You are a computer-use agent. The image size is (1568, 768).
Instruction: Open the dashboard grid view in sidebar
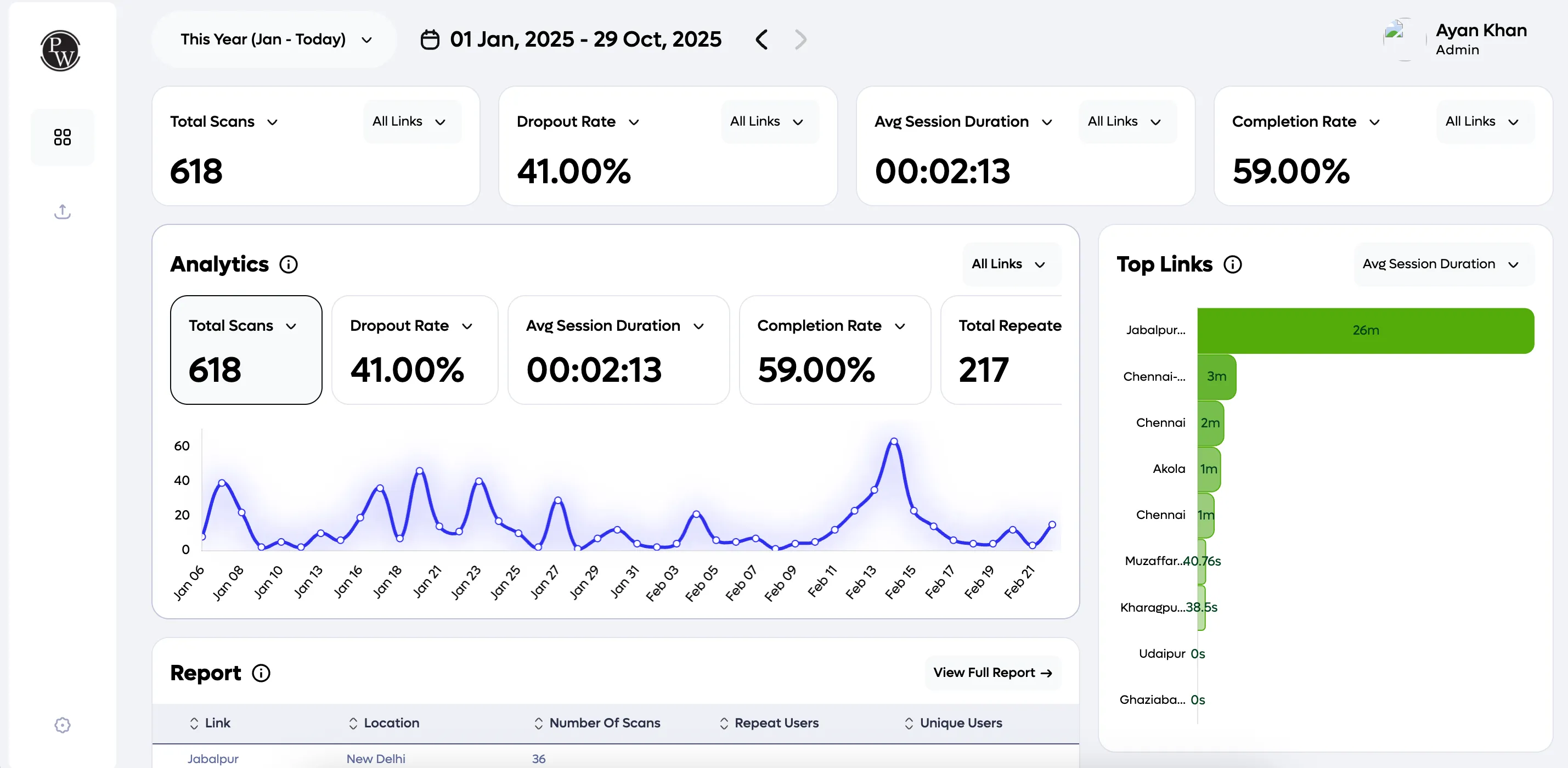[x=61, y=137]
